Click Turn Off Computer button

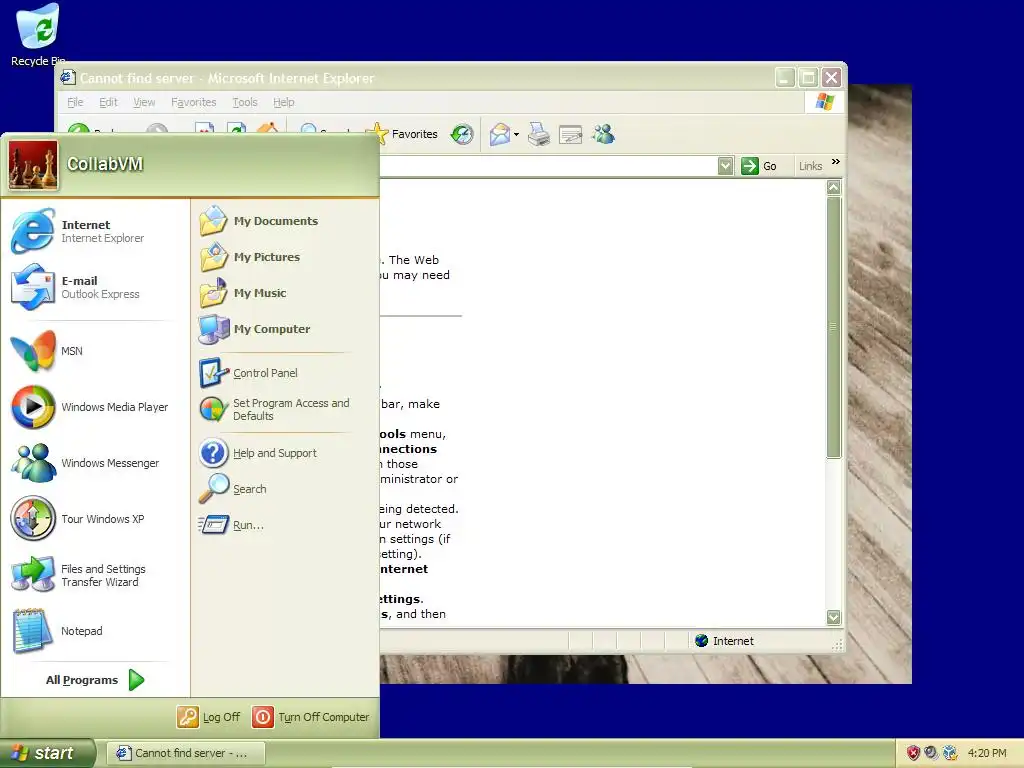point(311,717)
